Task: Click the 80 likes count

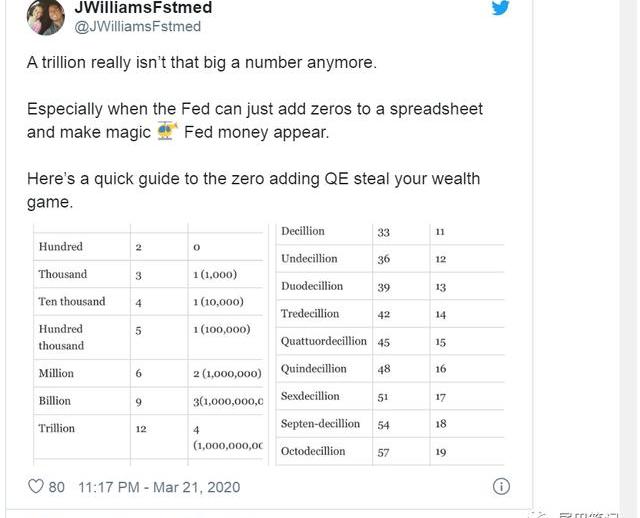Action: coord(57,487)
